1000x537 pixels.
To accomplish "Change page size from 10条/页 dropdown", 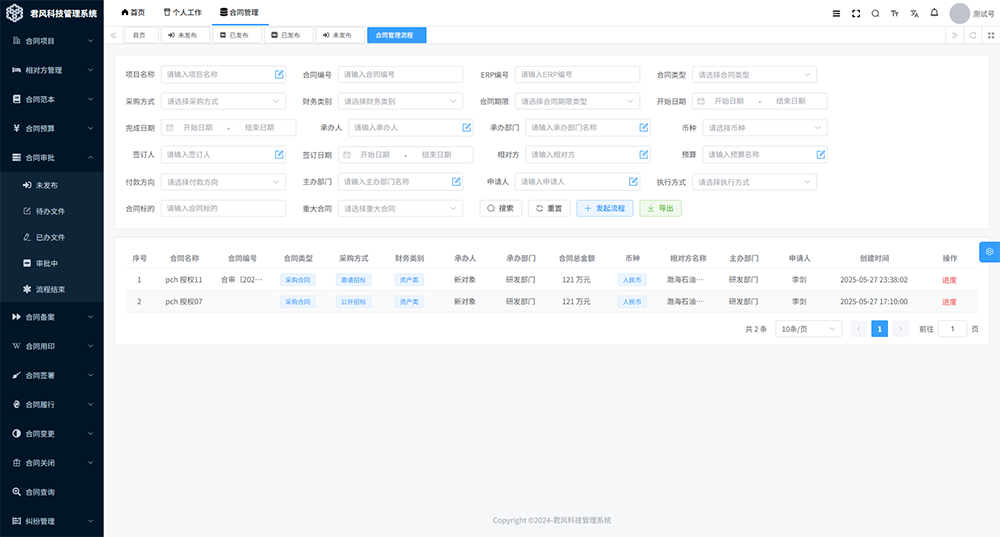I will pyautogui.click(x=808, y=329).
